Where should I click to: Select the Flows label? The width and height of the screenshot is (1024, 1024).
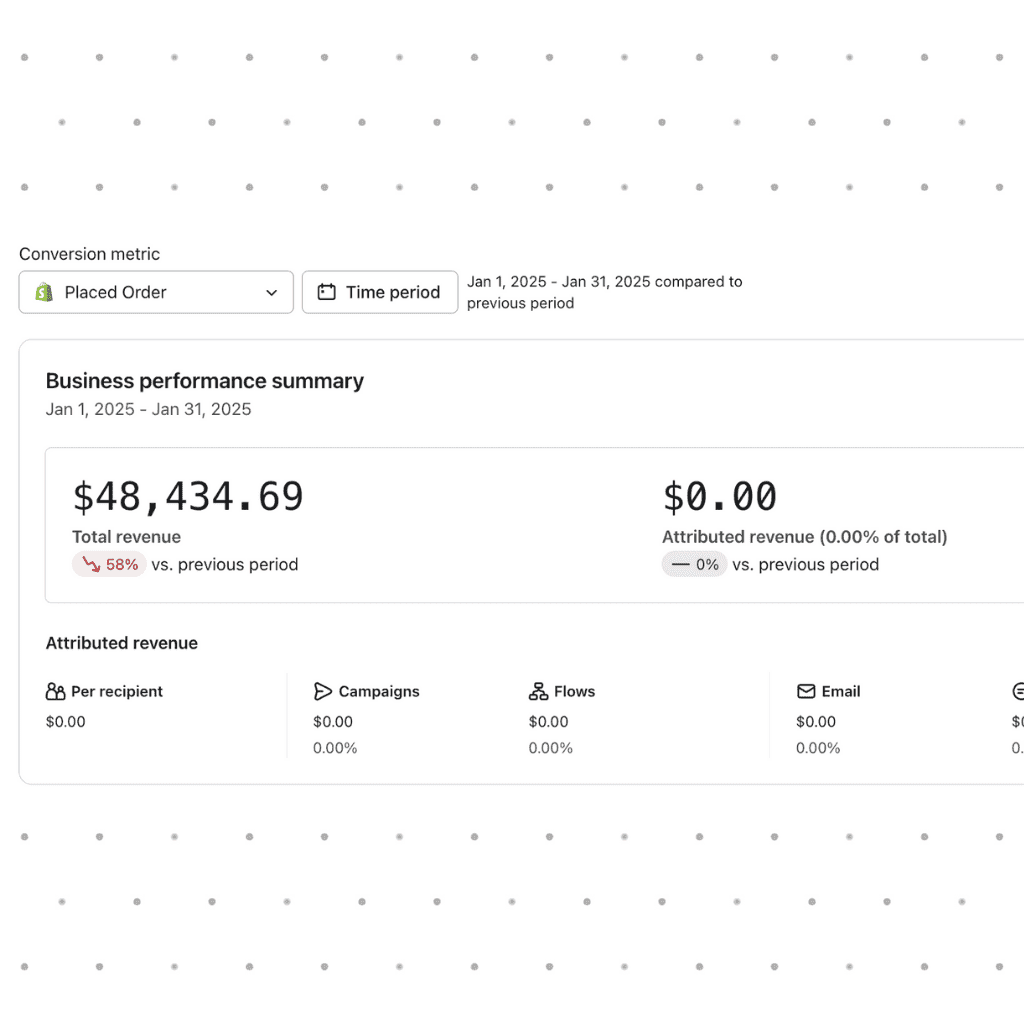(574, 691)
